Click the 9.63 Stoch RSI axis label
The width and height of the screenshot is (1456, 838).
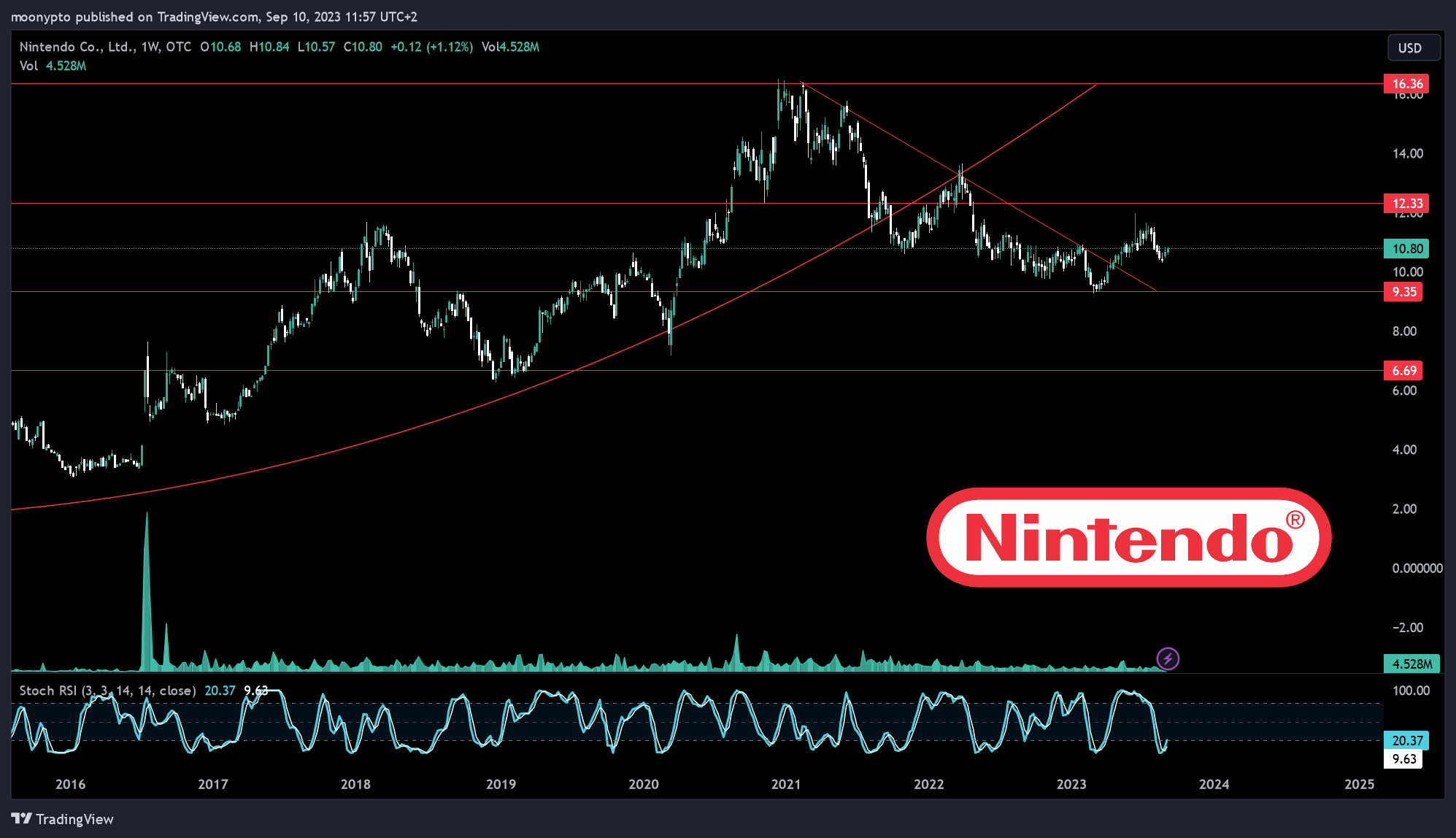point(1403,759)
